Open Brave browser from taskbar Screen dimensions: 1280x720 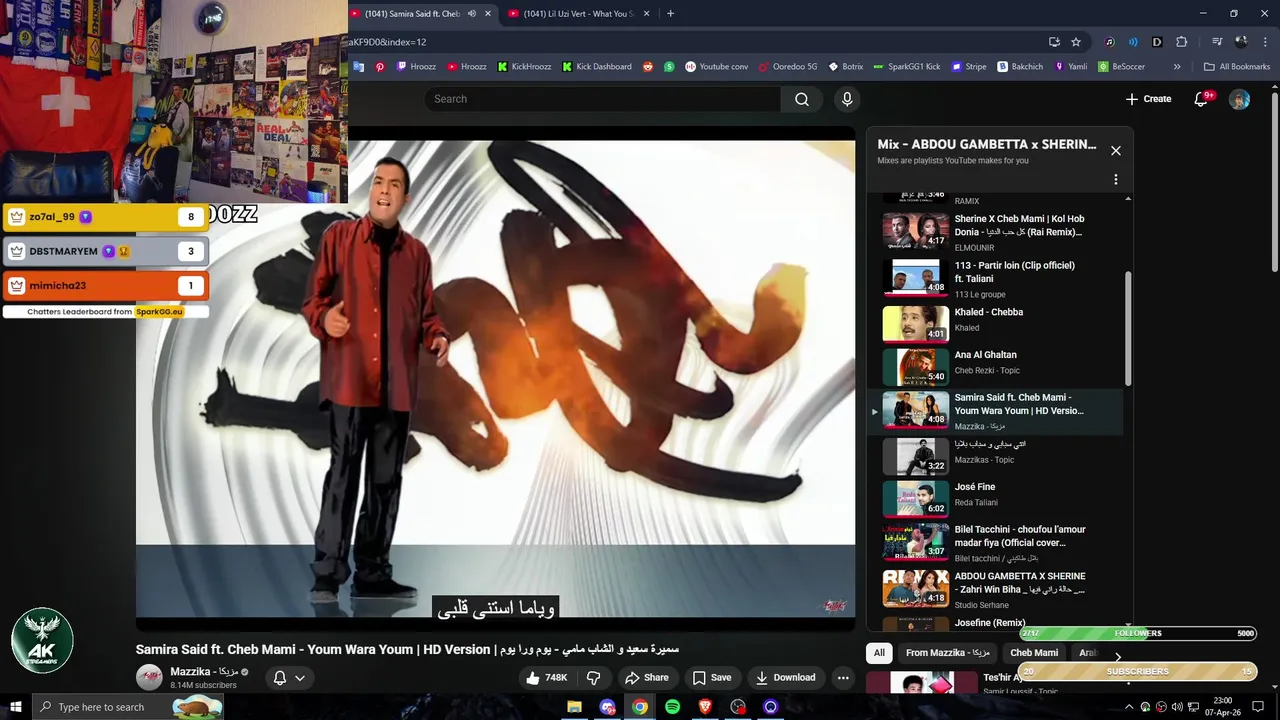click(705, 707)
